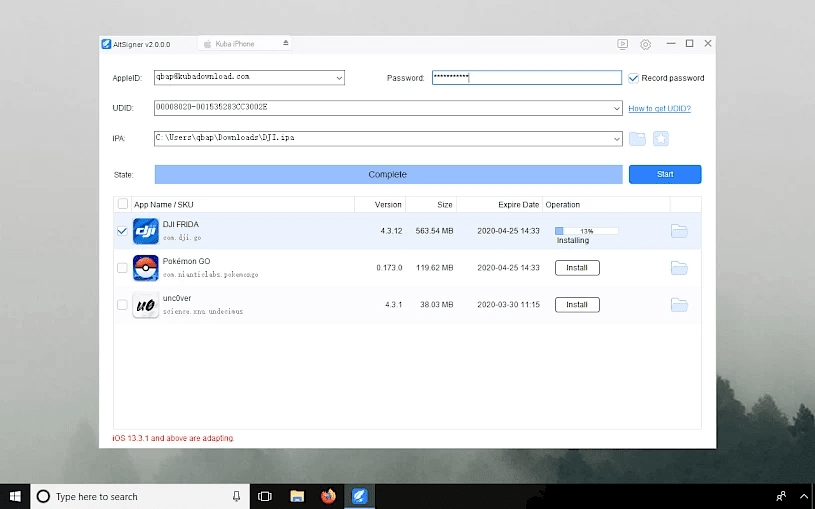Open File Explorer from taskbar

[297, 497]
